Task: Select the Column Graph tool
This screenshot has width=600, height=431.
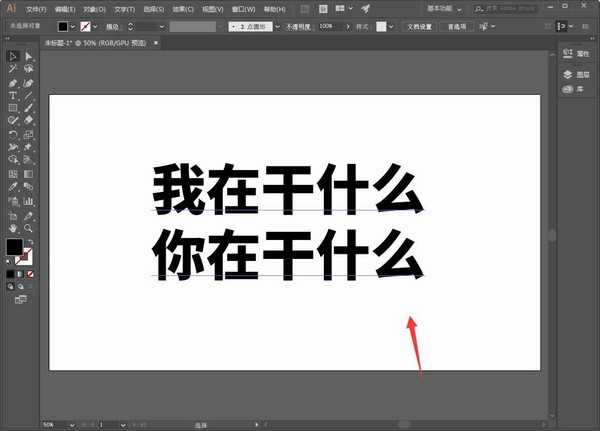Action: pyautogui.click(x=28, y=201)
